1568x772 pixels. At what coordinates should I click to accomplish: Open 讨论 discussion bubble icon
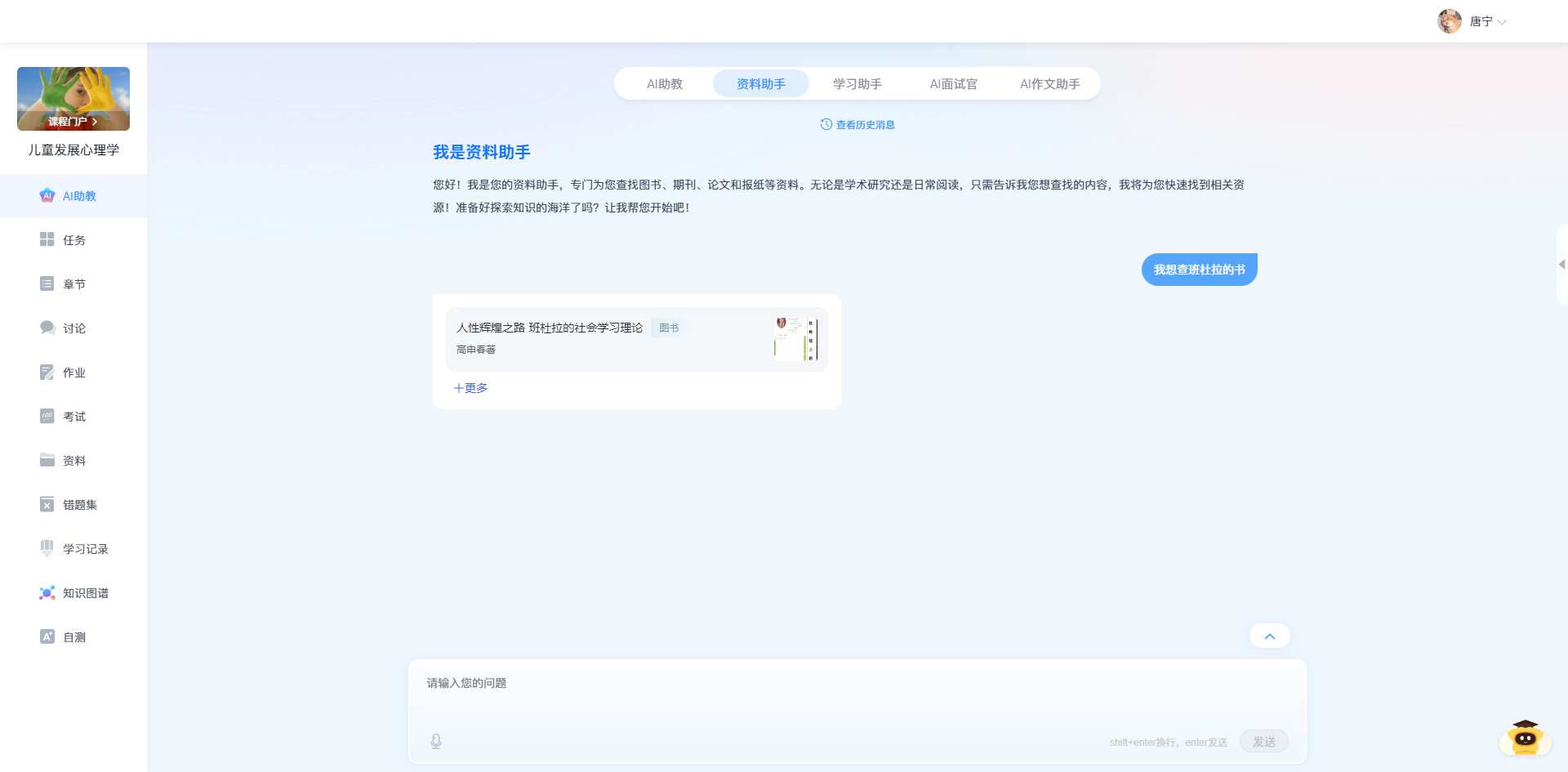tap(47, 328)
